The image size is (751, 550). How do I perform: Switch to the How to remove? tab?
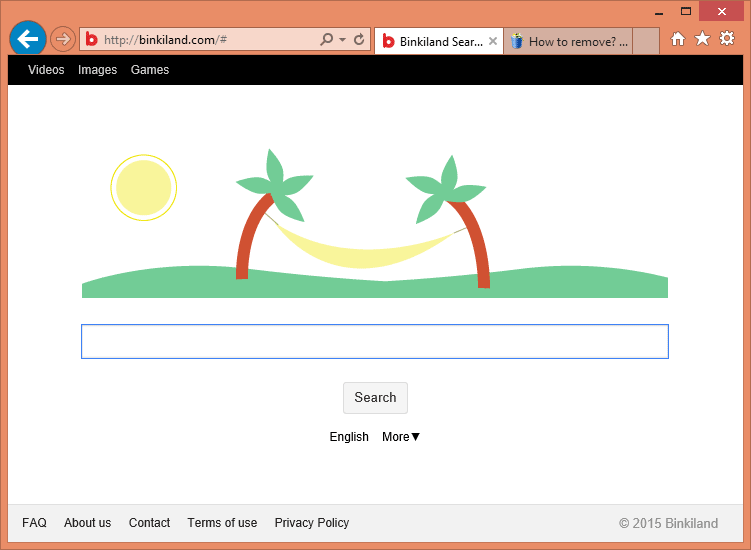568,42
